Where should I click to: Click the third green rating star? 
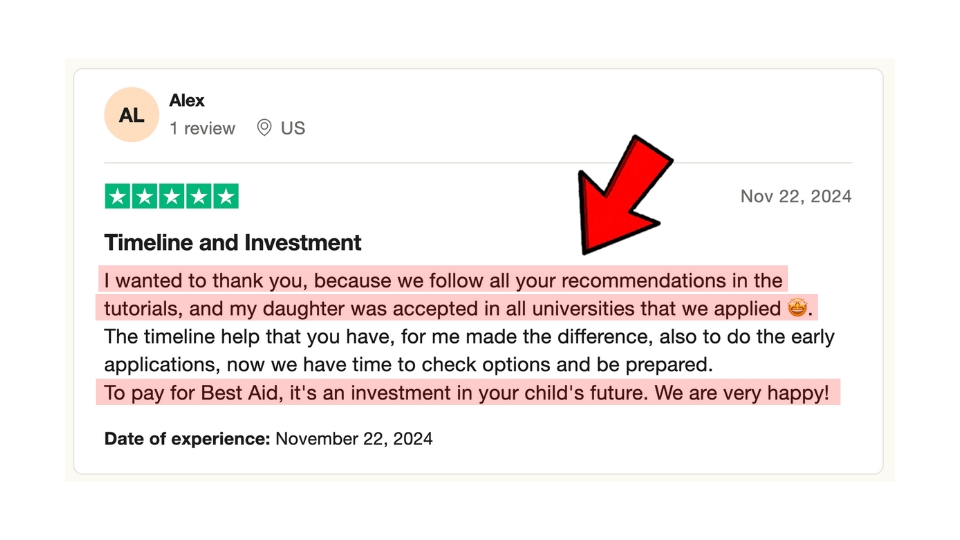(171, 197)
